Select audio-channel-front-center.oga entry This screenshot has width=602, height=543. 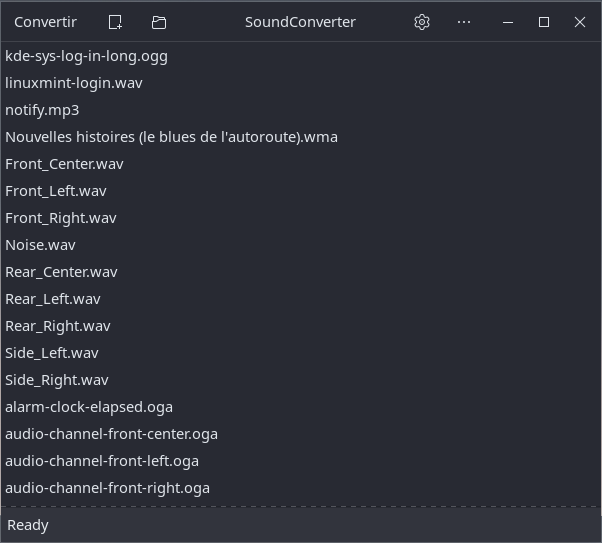click(x=301, y=434)
